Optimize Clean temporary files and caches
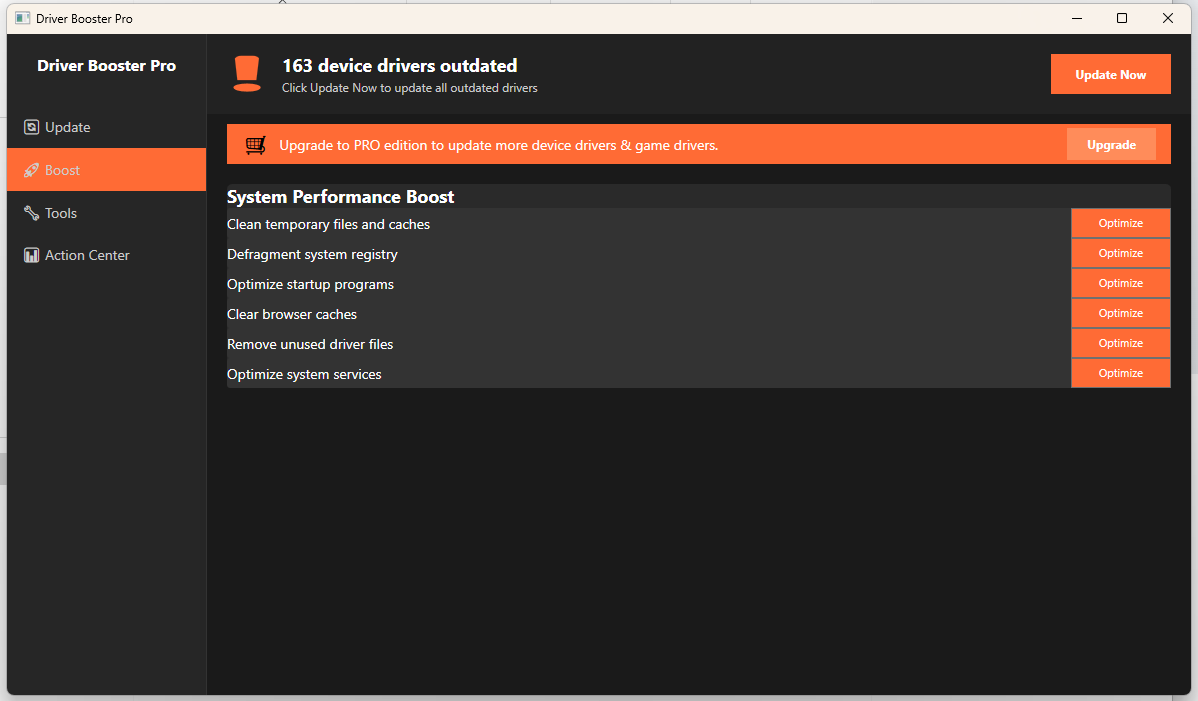 (x=1120, y=223)
